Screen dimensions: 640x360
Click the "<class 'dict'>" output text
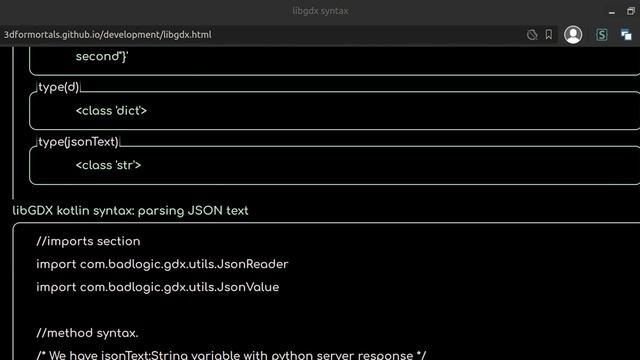point(111,111)
